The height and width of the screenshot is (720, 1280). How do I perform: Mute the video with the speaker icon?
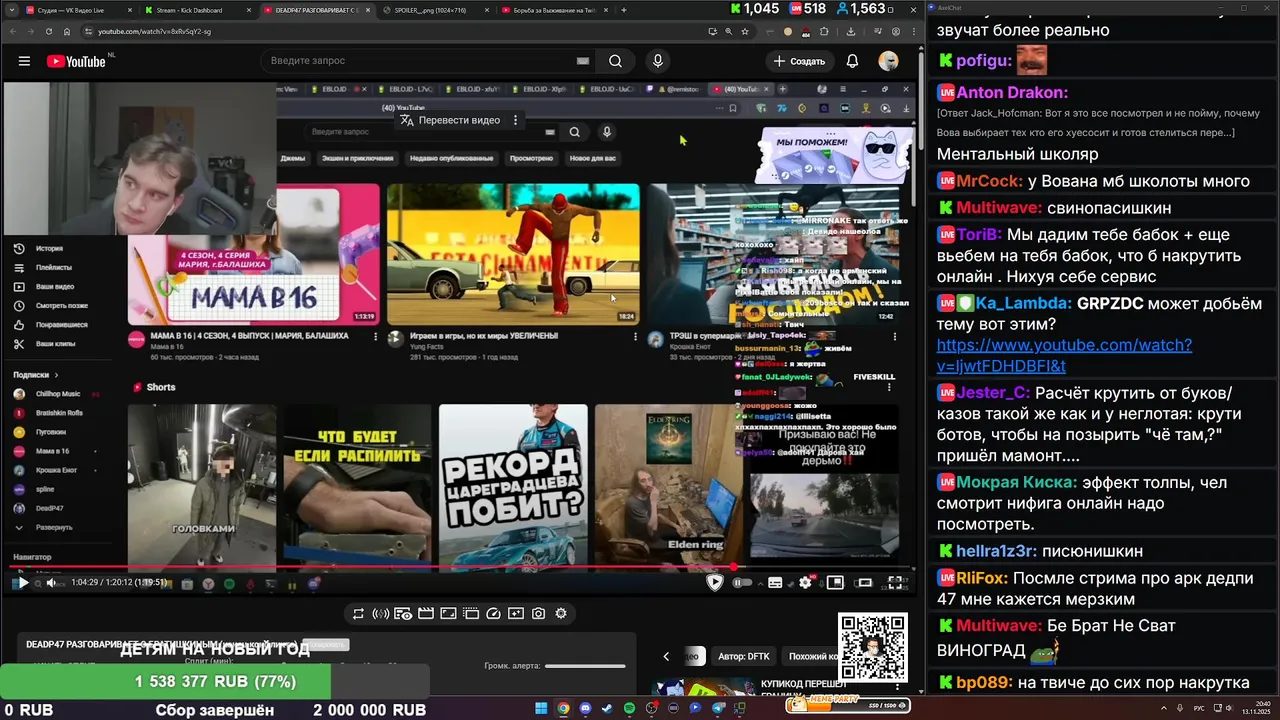pyautogui.click(x=51, y=583)
